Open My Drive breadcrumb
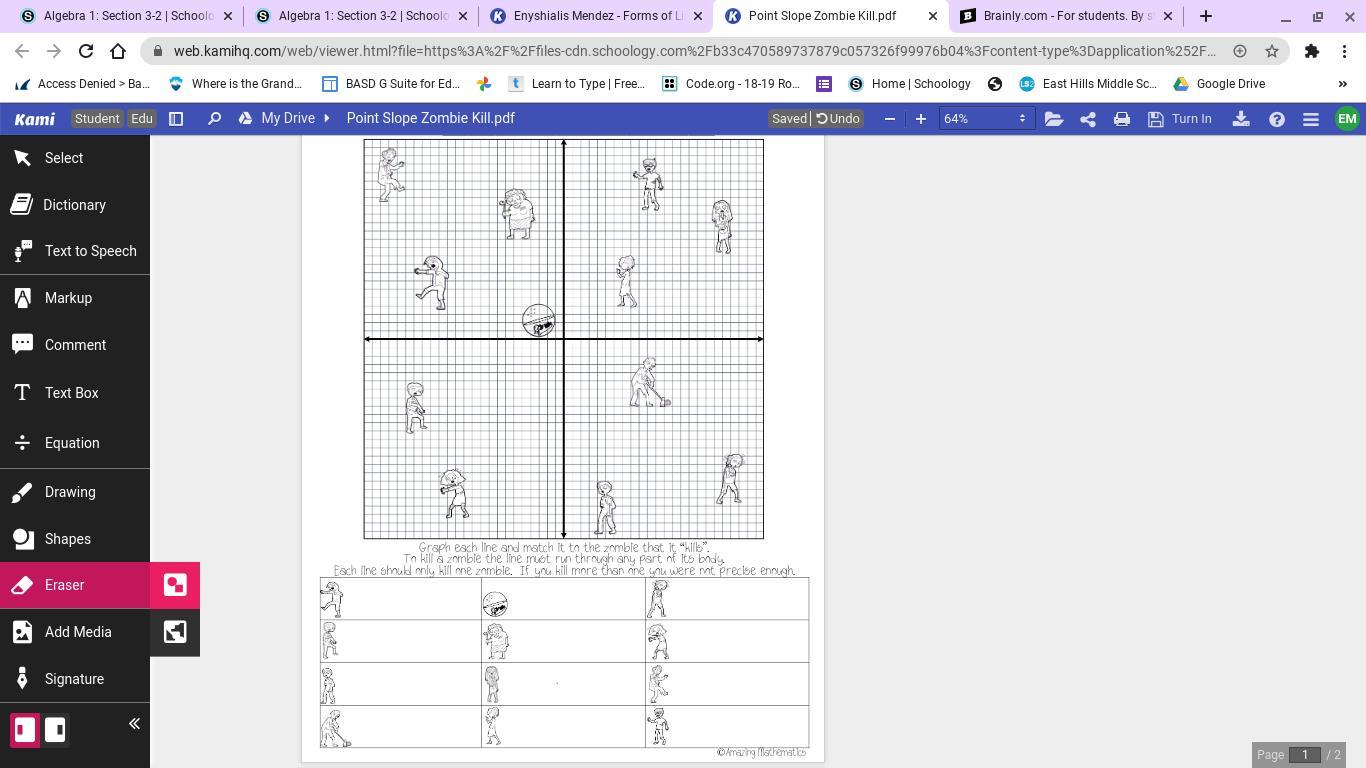Screen dimensions: 1366x768 288,118
